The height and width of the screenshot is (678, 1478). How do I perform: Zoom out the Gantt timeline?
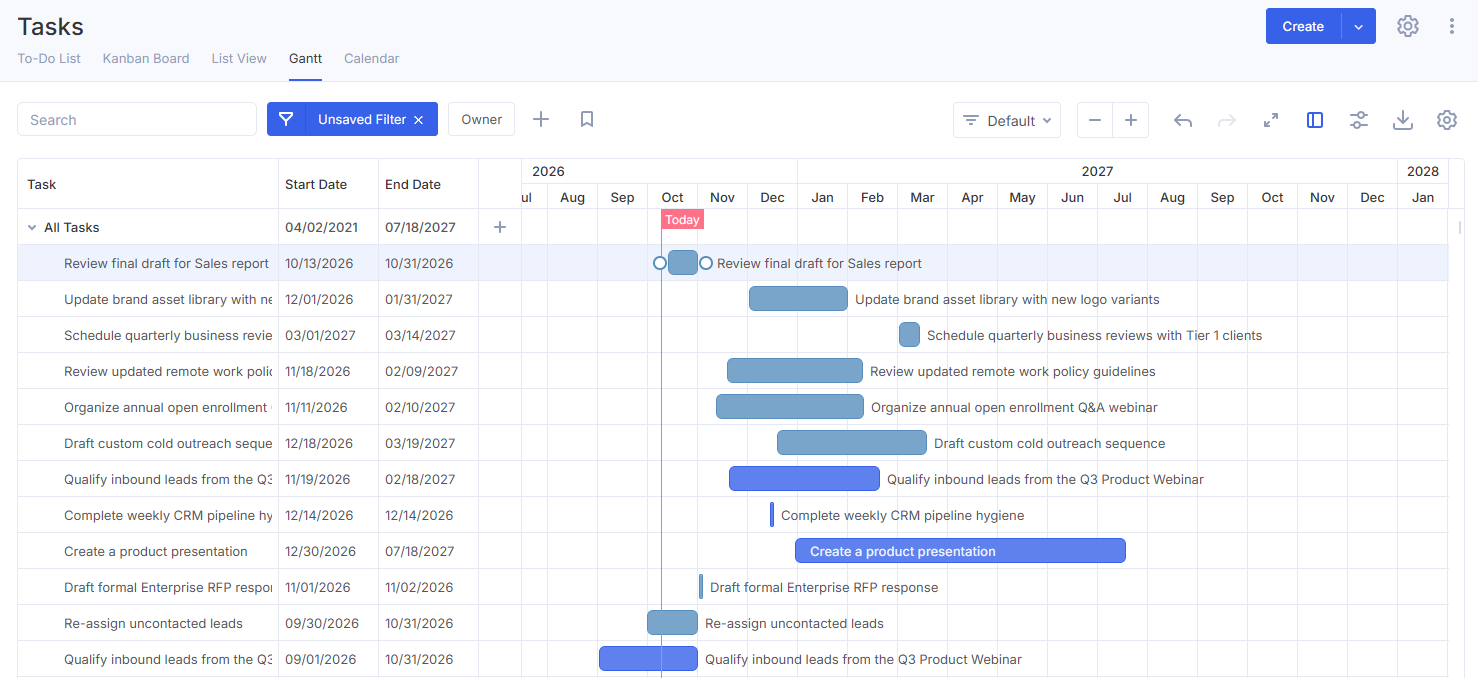tap(1095, 120)
